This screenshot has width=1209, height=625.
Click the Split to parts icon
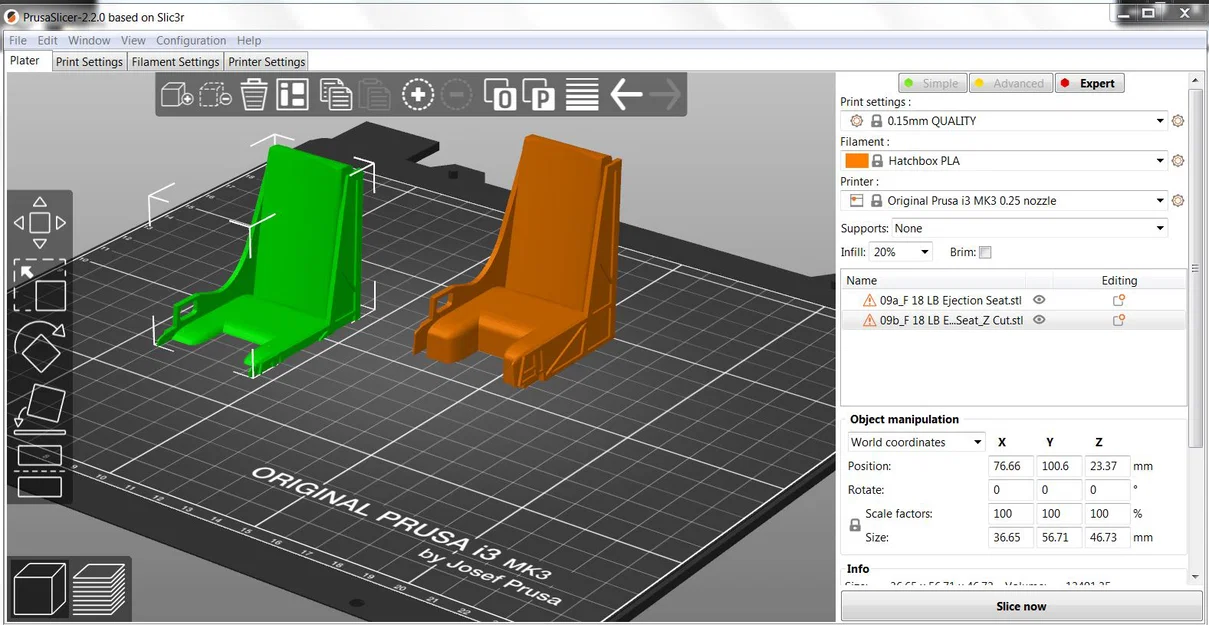coord(539,95)
